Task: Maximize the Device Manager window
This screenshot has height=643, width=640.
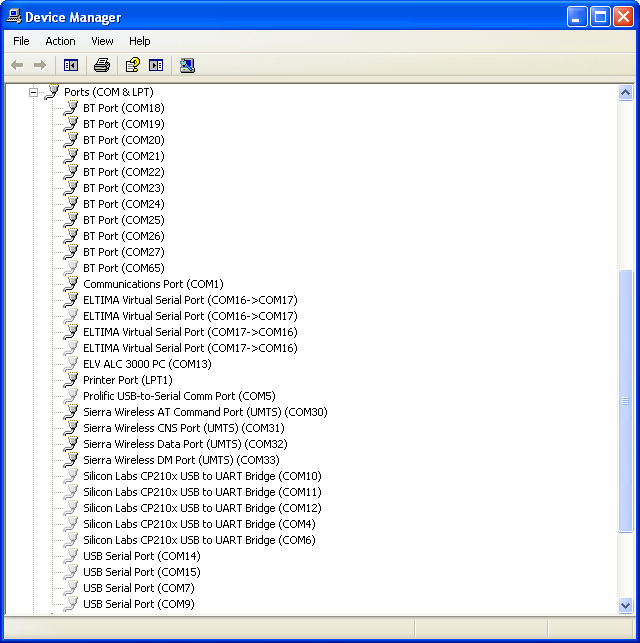Action: tap(600, 17)
